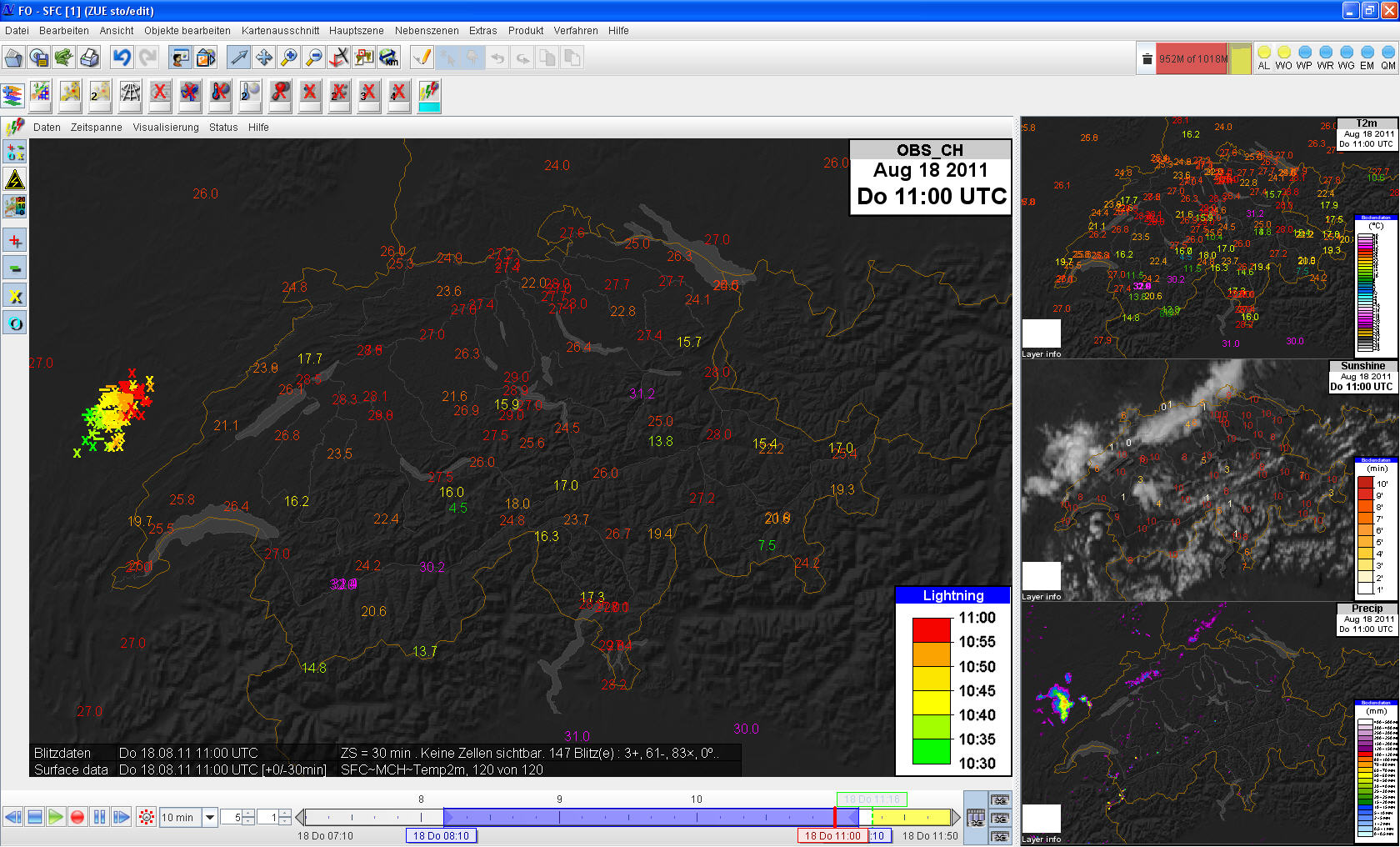Open the Kartenausschnitt menu
The height and width of the screenshot is (847, 1400).
(x=280, y=31)
